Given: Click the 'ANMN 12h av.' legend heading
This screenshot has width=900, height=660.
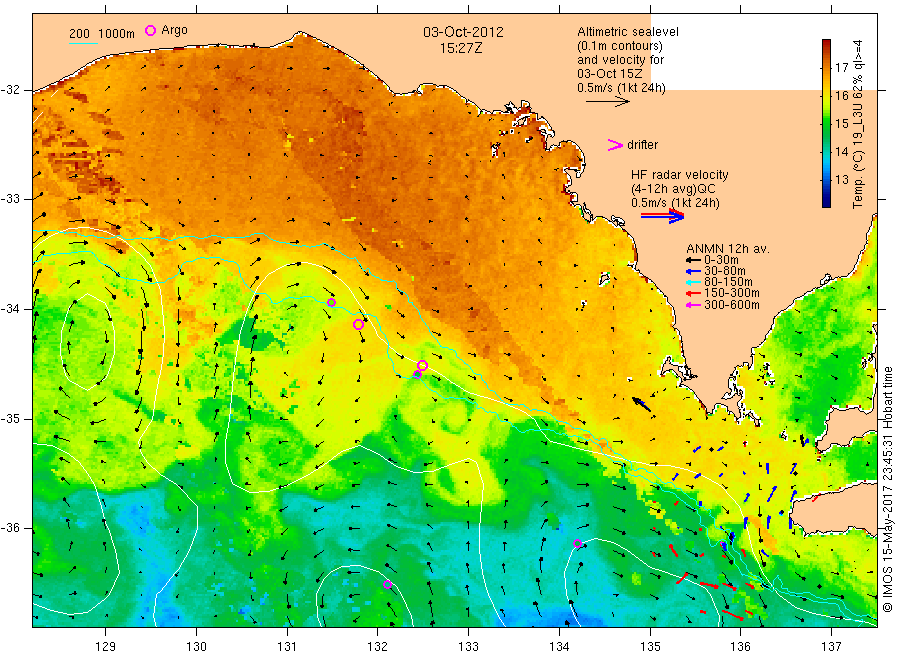Looking at the screenshot, I should pos(728,249).
